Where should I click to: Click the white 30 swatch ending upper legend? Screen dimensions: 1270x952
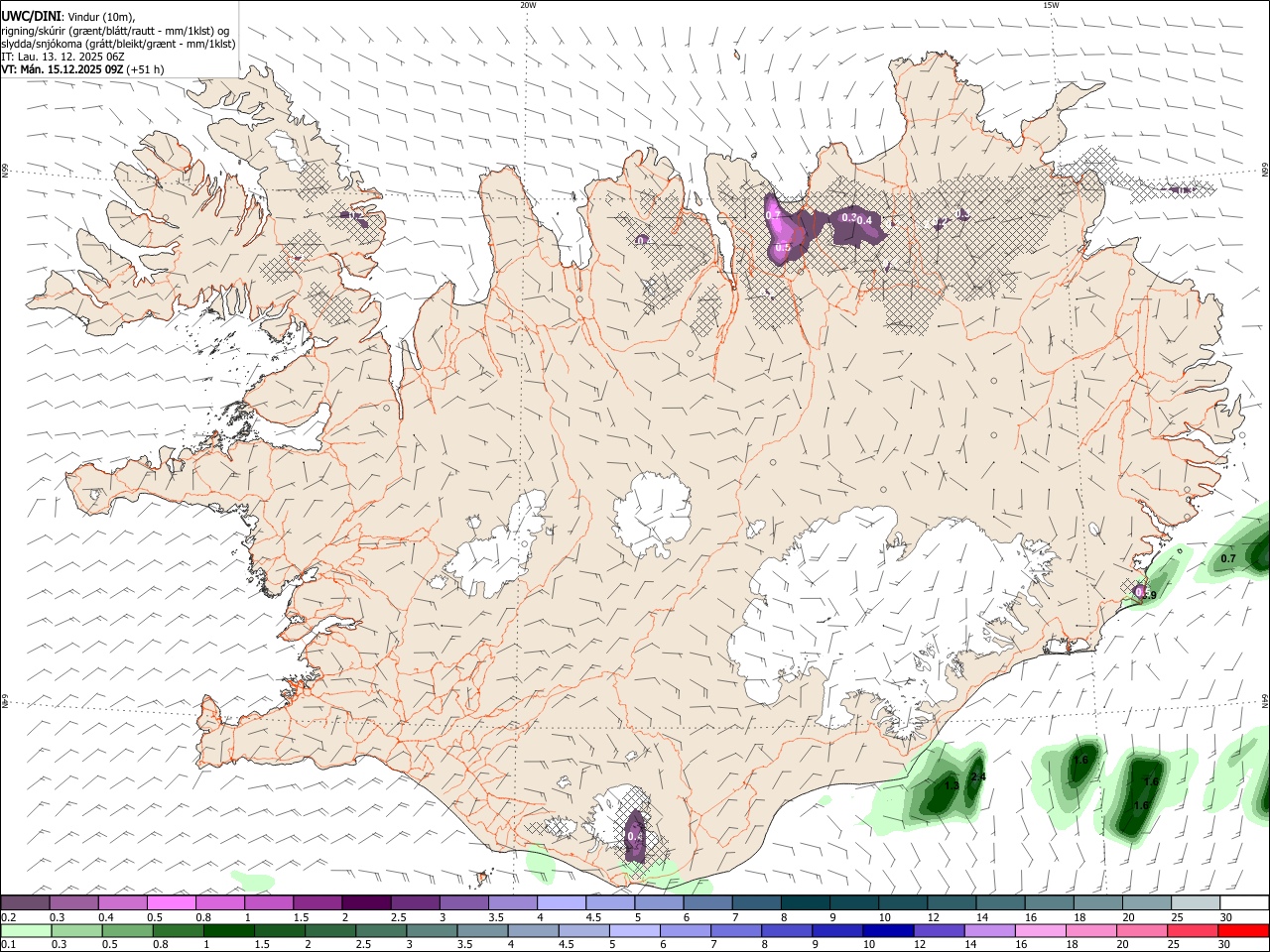tap(1244, 903)
